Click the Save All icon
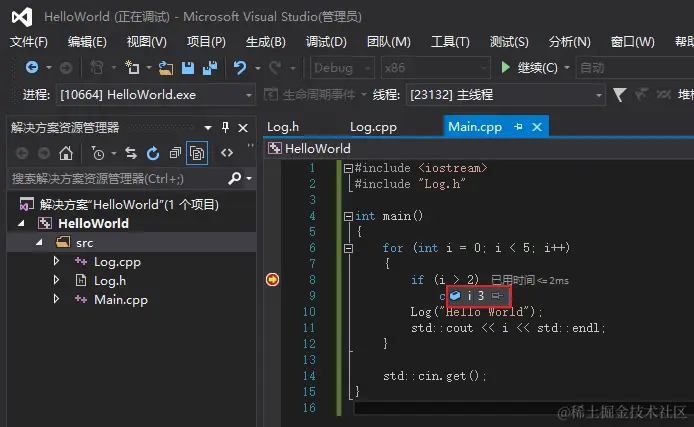This screenshot has height=427, width=694. (210, 68)
